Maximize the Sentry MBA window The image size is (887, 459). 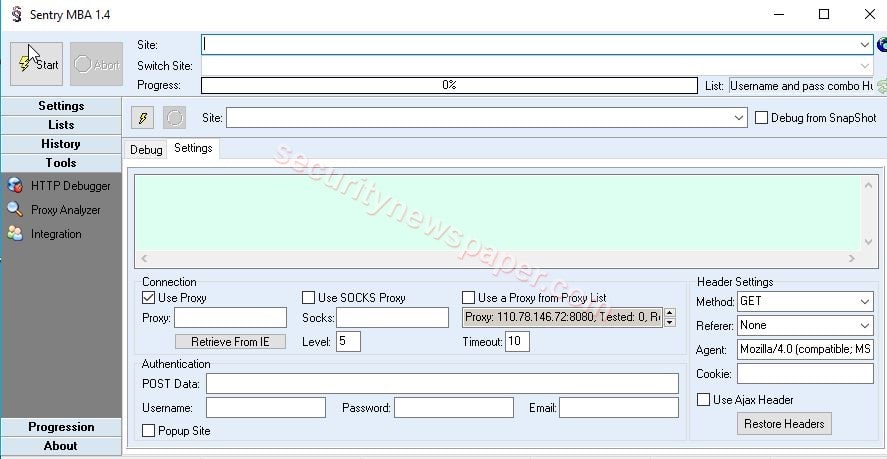click(x=824, y=14)
